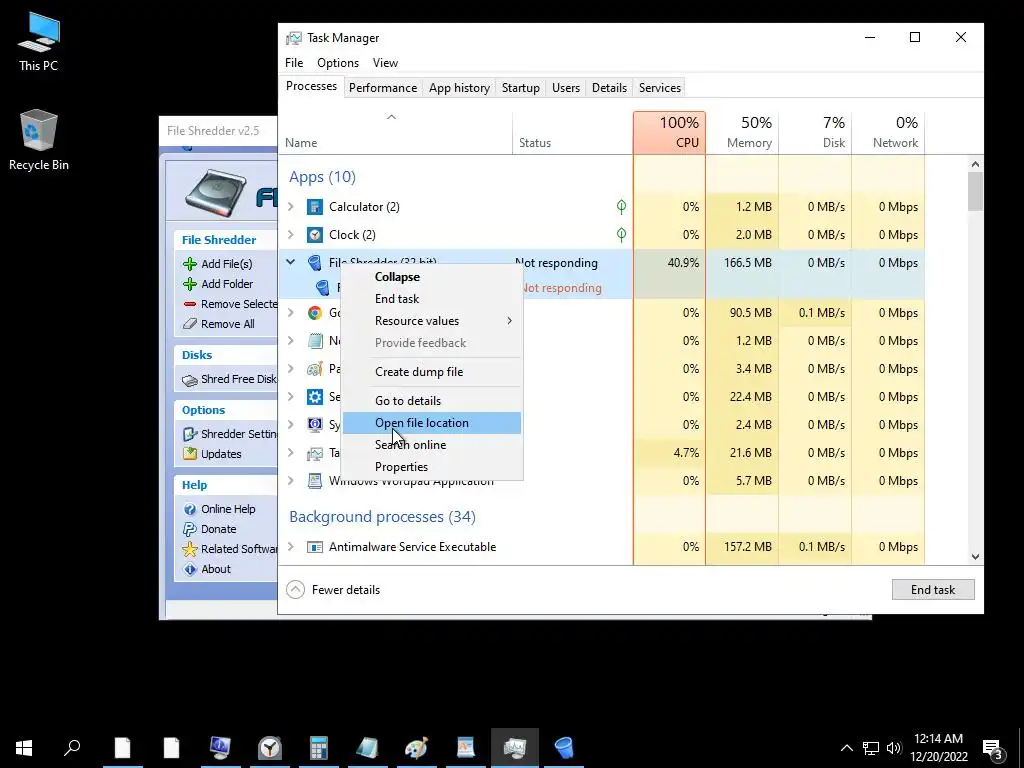Open the Services tab

660,88
